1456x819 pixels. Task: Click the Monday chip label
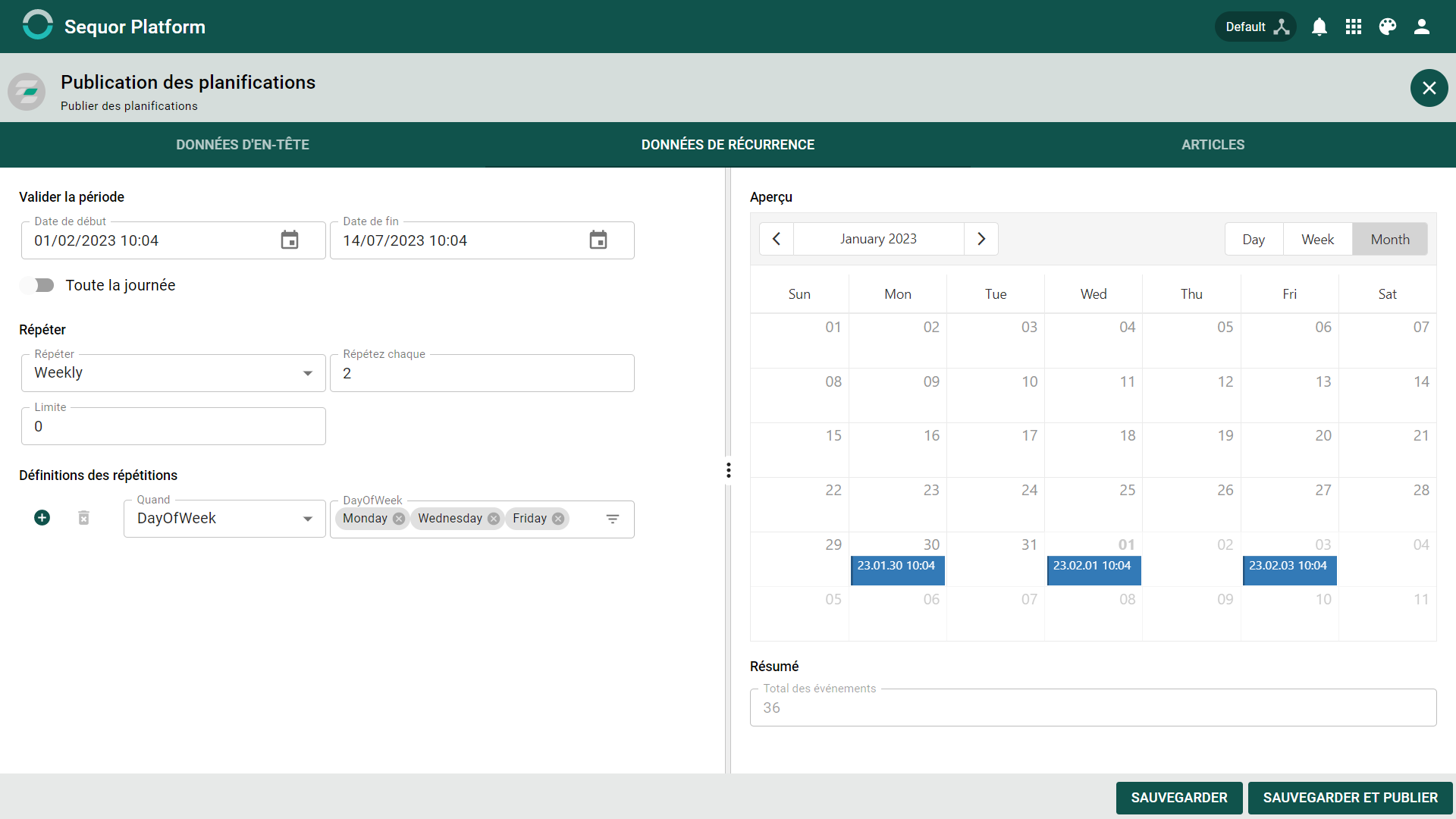(365, 519)
